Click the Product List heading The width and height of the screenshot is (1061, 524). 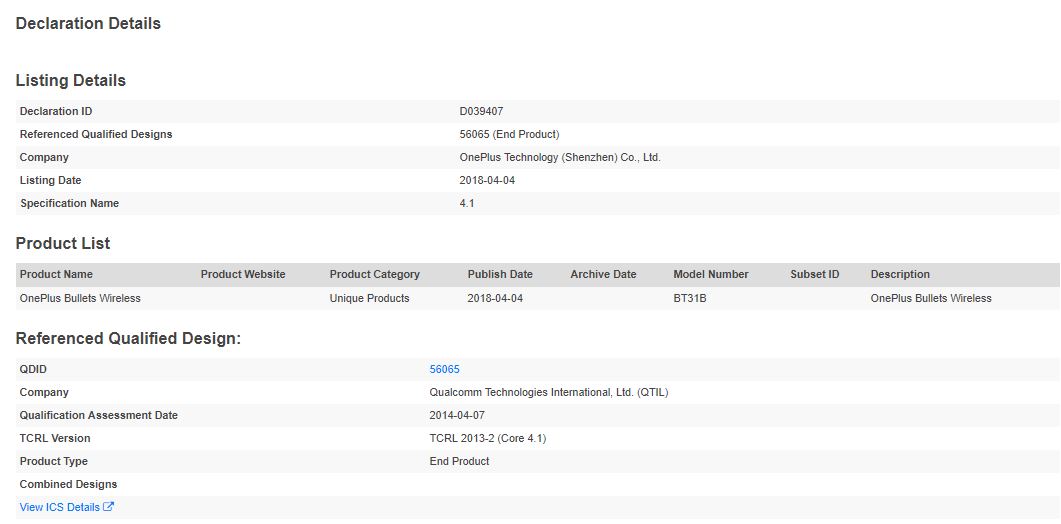(63, 243)
